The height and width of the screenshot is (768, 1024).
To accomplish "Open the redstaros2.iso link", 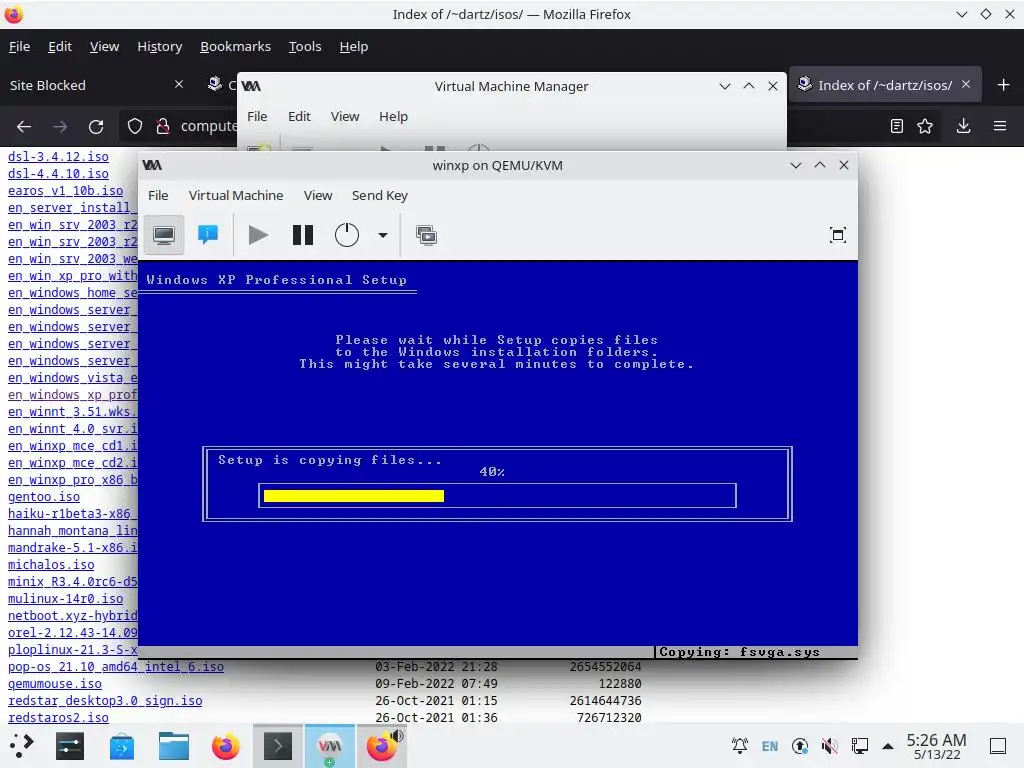I will 58,718.
